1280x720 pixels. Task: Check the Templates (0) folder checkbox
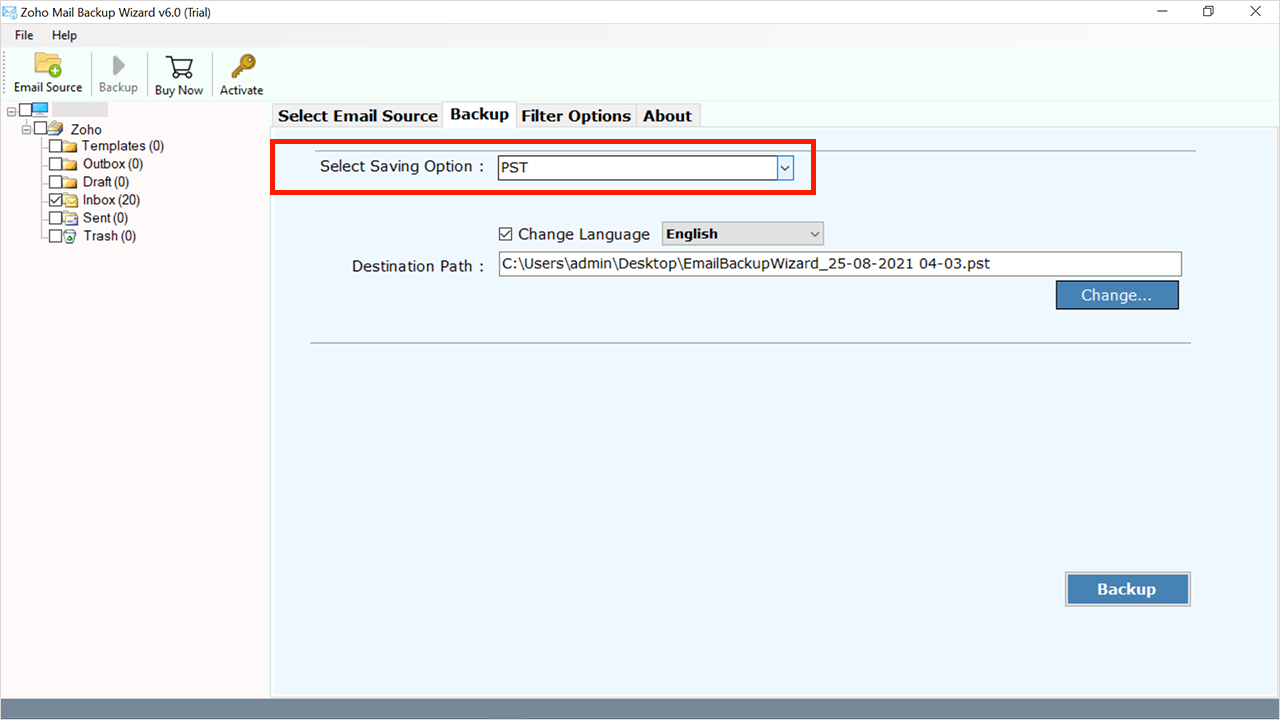pyautogui.click(x=55, y=146)
